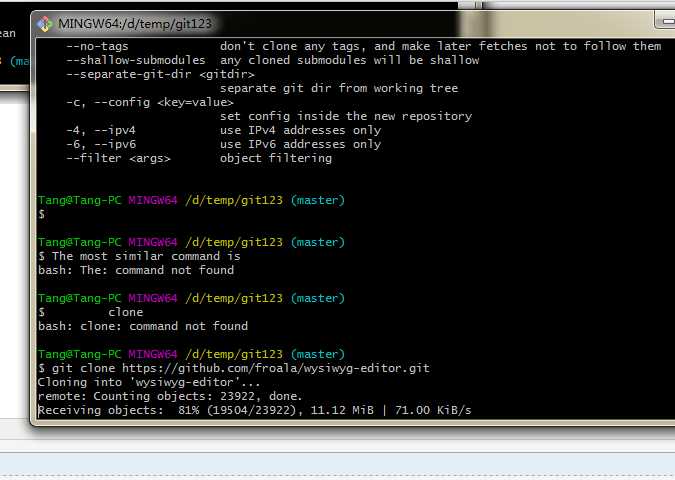The image size is (675, 480).
Task: Click the MINGW64:/d/temp/git123 window title
Action: point(135,24)
